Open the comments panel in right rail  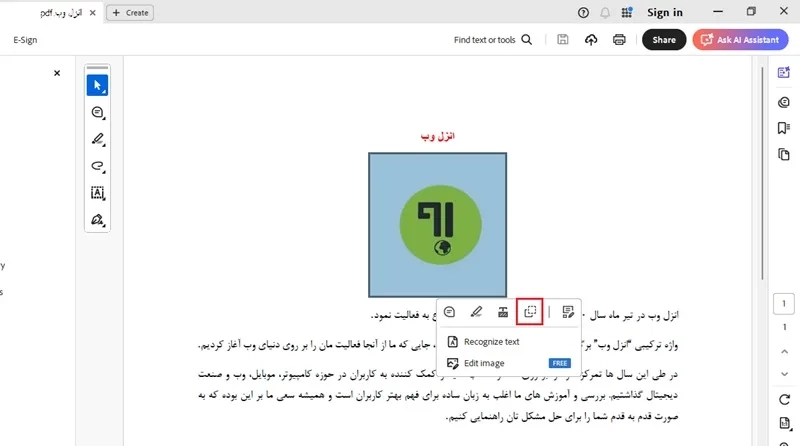coord(784,102)
